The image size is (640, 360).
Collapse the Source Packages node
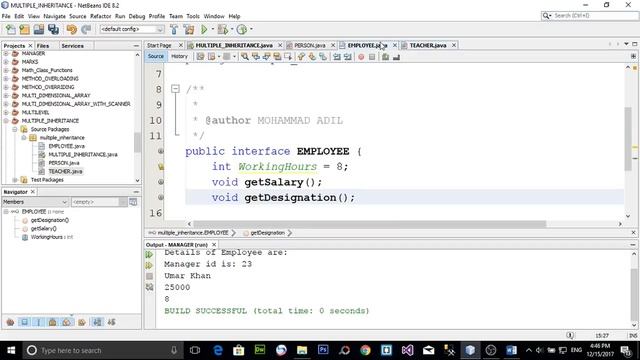click(15, 129)
